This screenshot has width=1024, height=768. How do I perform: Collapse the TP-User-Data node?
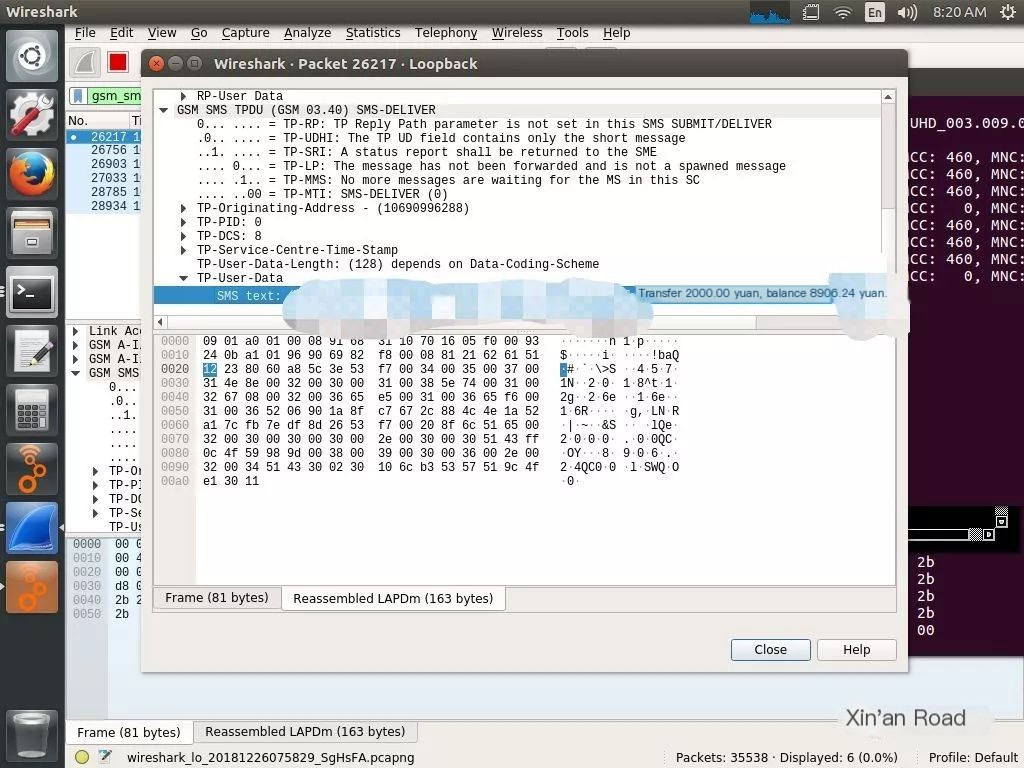pos(184,278)
